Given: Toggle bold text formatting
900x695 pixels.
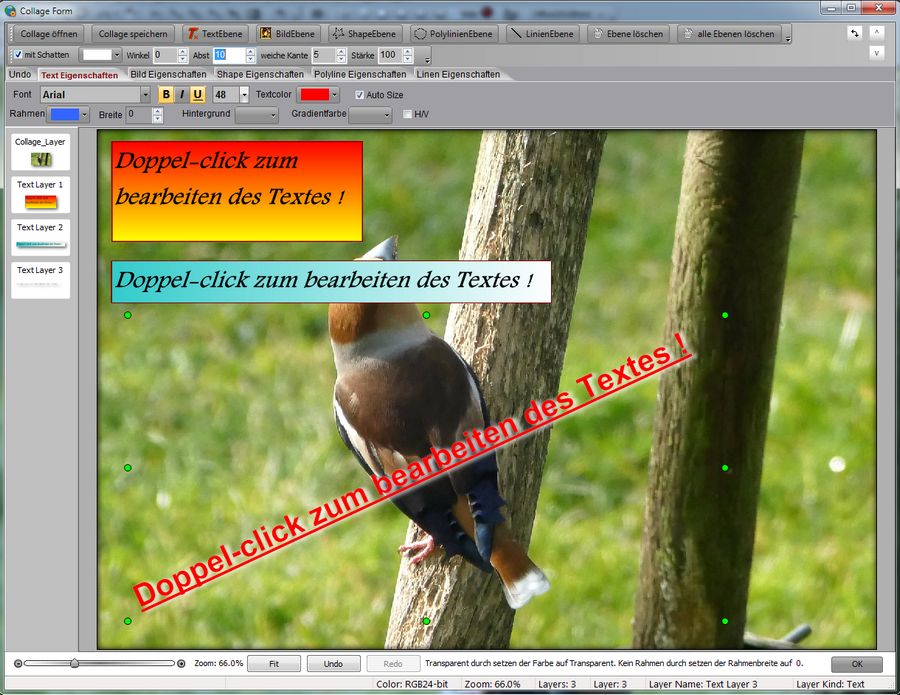Looking at the screenshot, I should [166, 94].
